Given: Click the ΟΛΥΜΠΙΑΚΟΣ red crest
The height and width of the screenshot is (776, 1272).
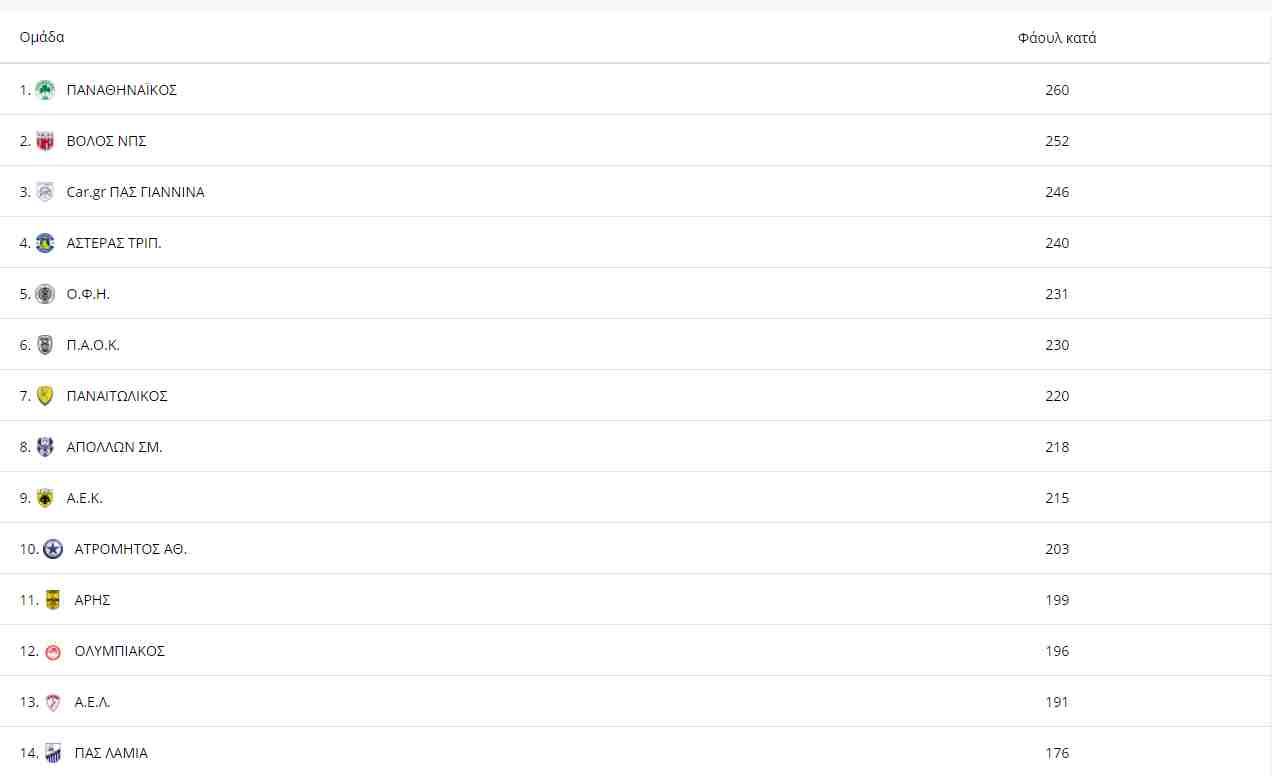Looking at the screenshot, I should coord(53,651).
